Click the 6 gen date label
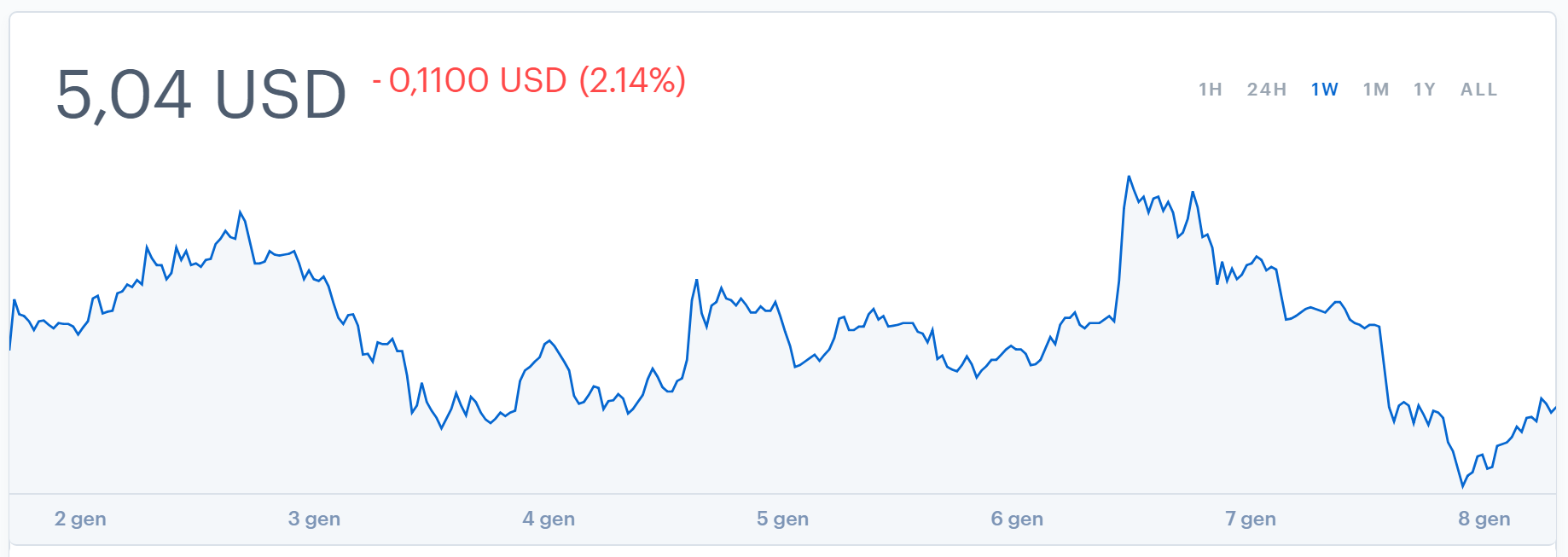Screen dimensions: 1568x557 pyautogui.click(x=1017, y=519)
